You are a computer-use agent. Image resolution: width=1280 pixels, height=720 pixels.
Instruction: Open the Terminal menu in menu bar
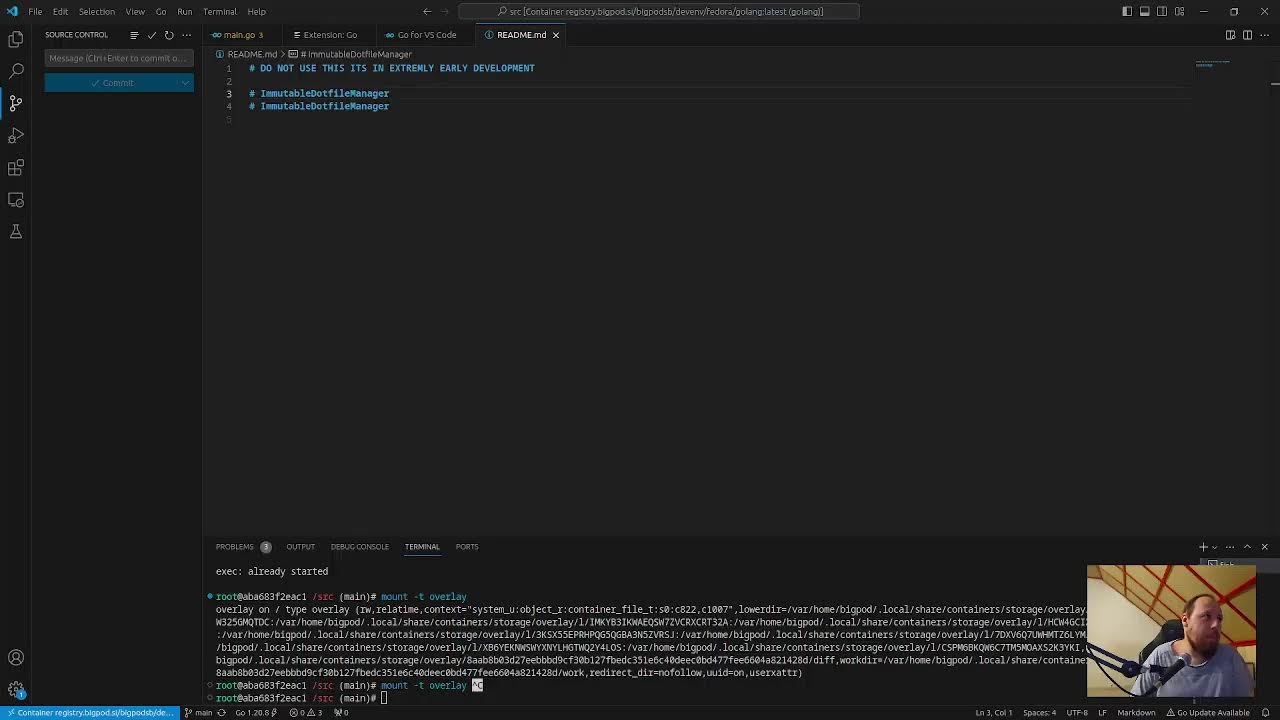220,12
